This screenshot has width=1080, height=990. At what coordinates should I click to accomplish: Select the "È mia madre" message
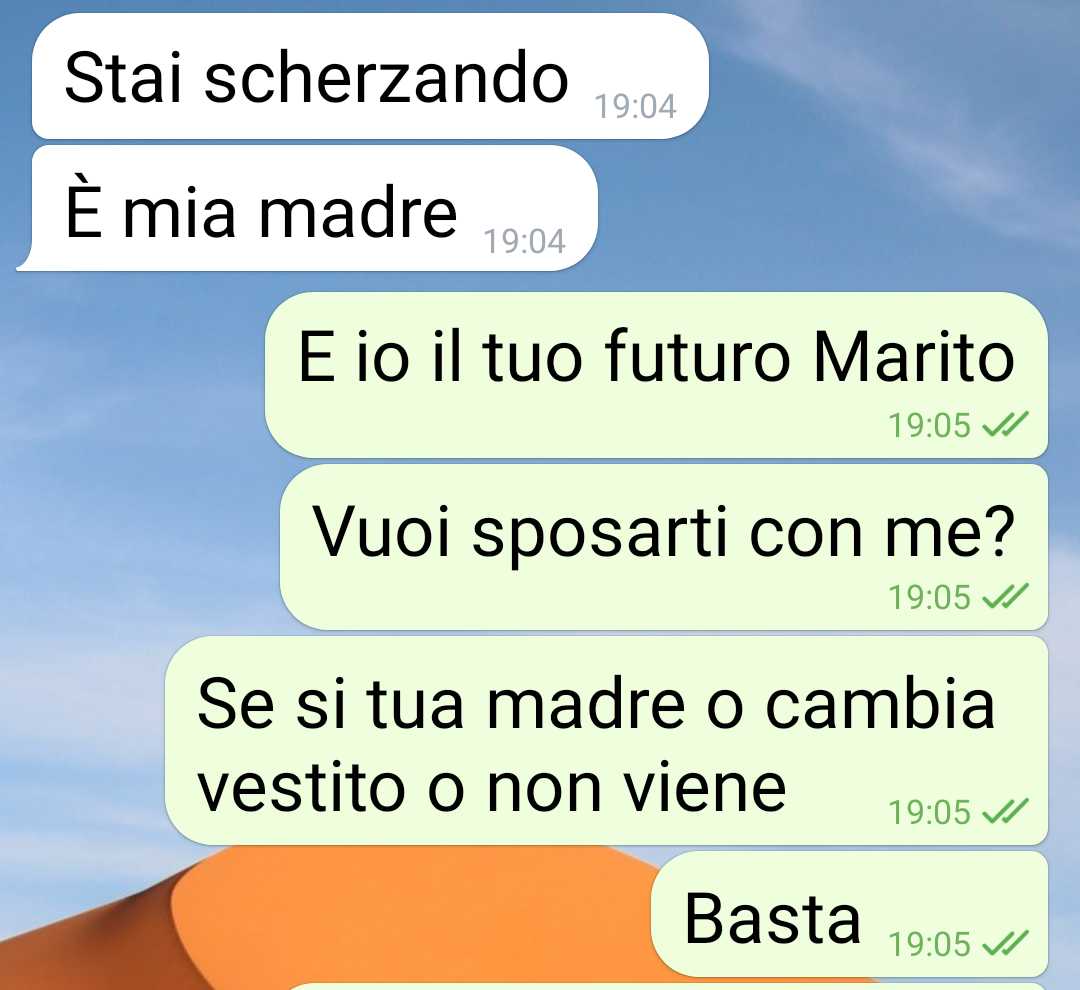[x=307, y=208]
